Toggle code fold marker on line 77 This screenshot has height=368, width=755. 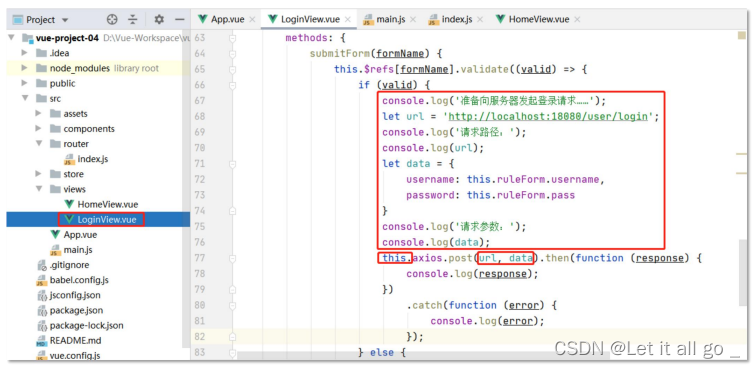(x=233, y=258)
